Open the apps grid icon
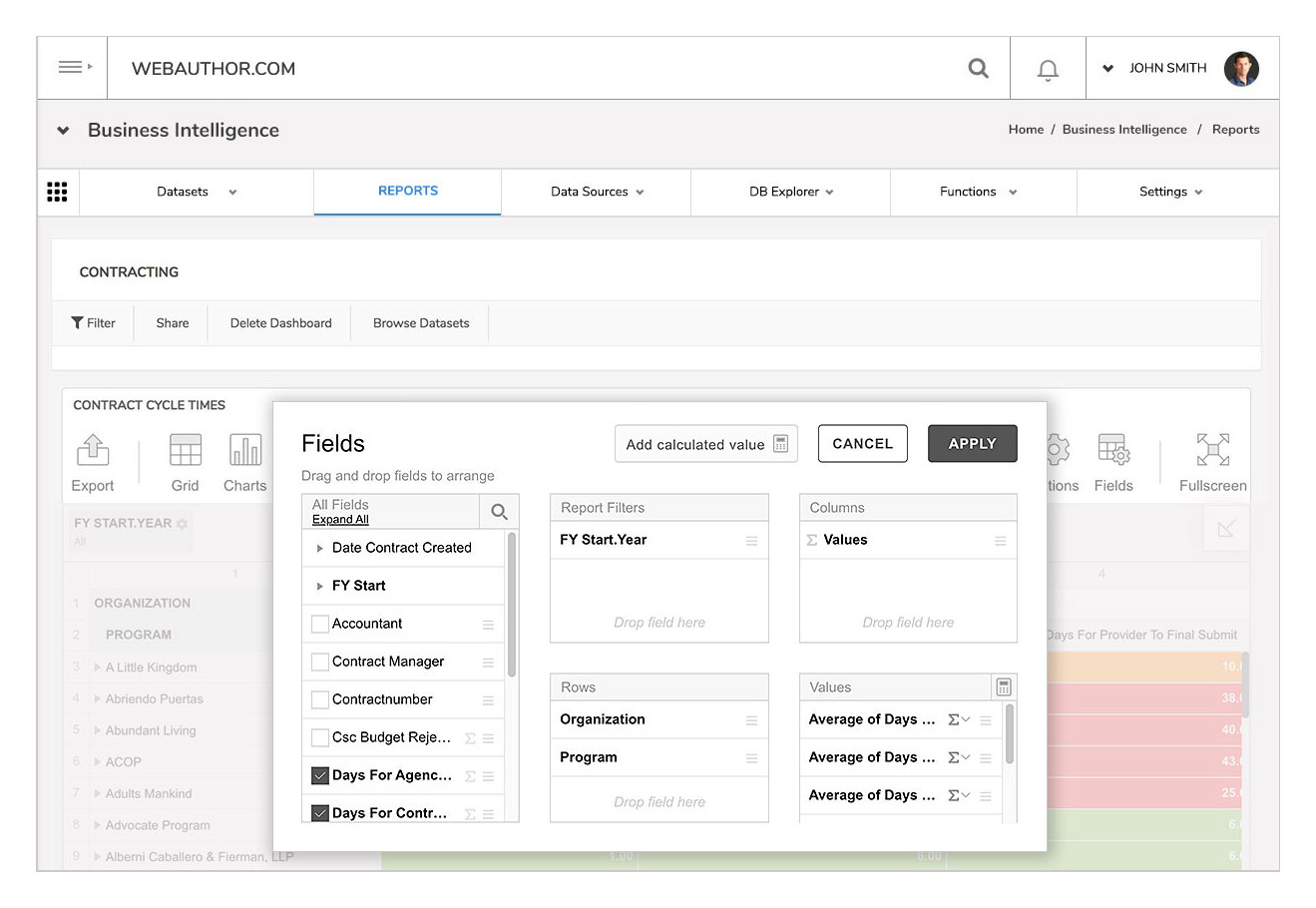This screenshot has width=1316, height=908. [x=58, y=192]
